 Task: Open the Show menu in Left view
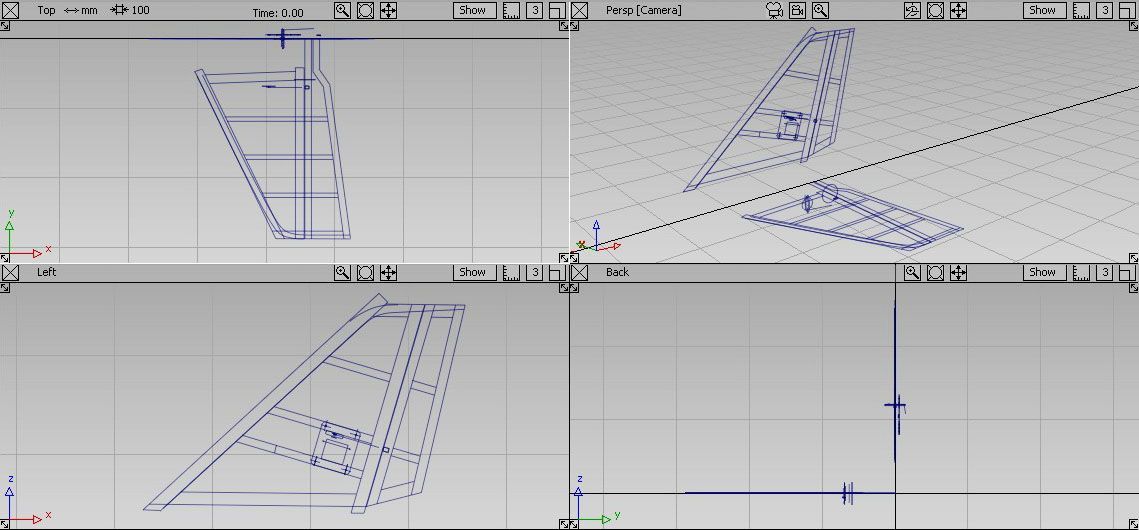click(472, 272)
